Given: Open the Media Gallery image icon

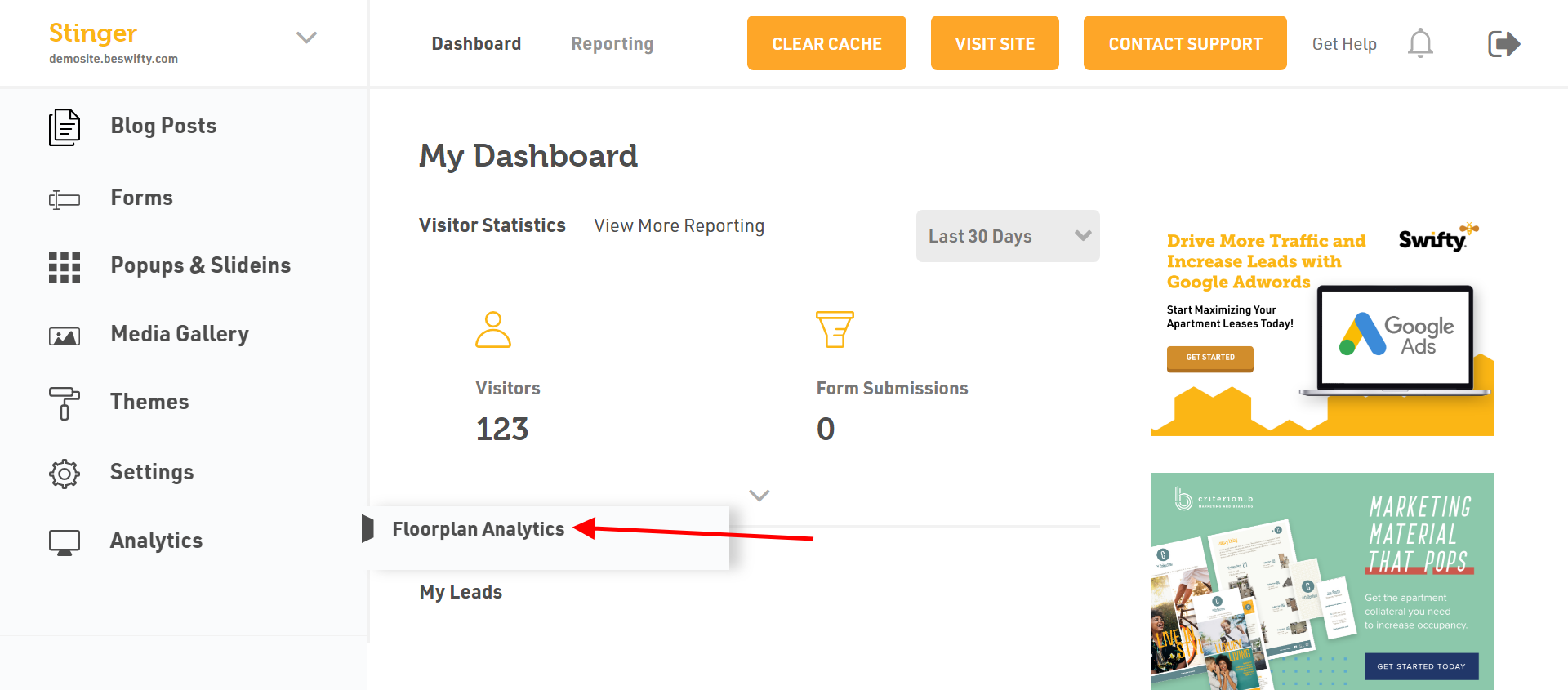Looking at the screenshot, I should pos(65,336).
